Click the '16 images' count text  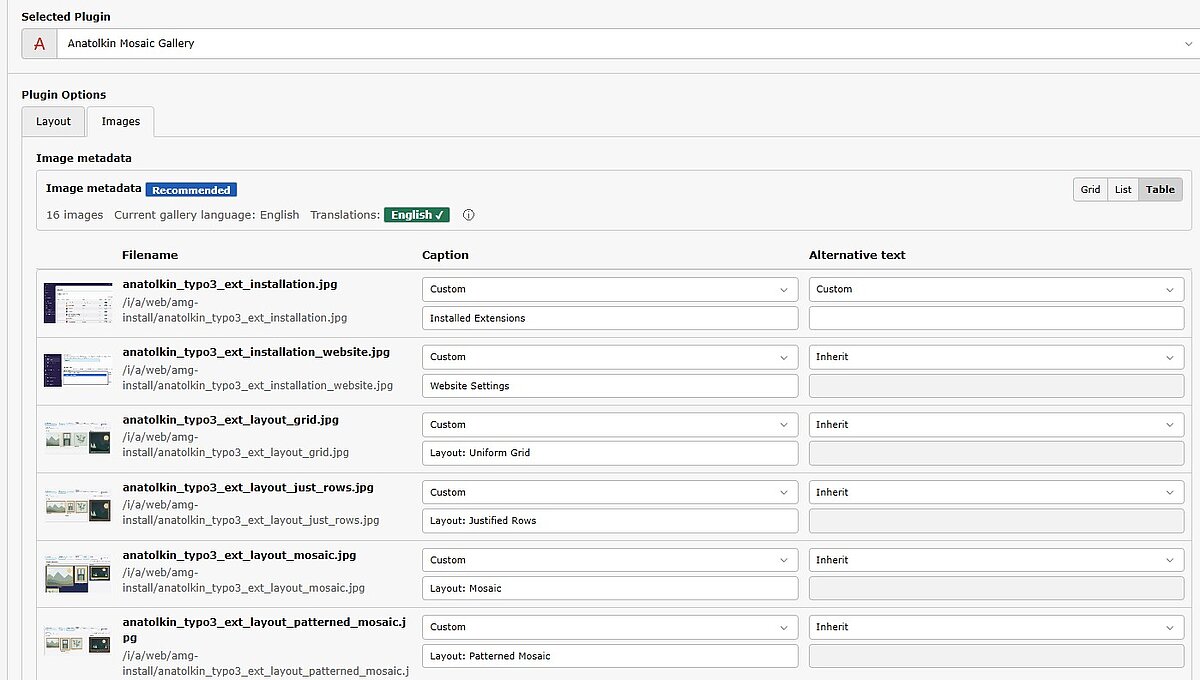(x=74, y=215)
